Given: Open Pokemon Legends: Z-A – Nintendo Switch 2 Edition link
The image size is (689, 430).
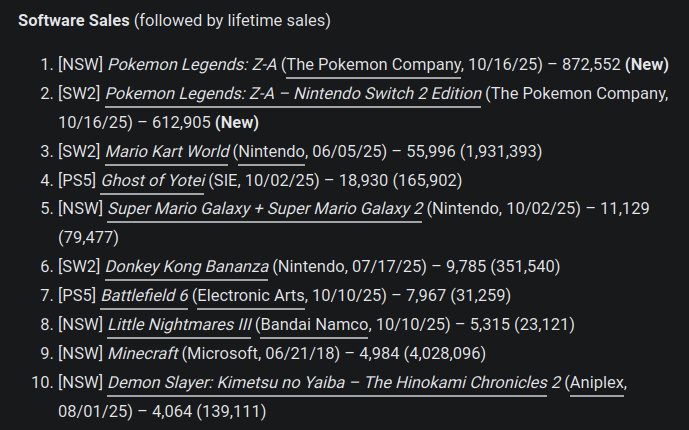Looking at the screenshot, I should tap(294, 95).
